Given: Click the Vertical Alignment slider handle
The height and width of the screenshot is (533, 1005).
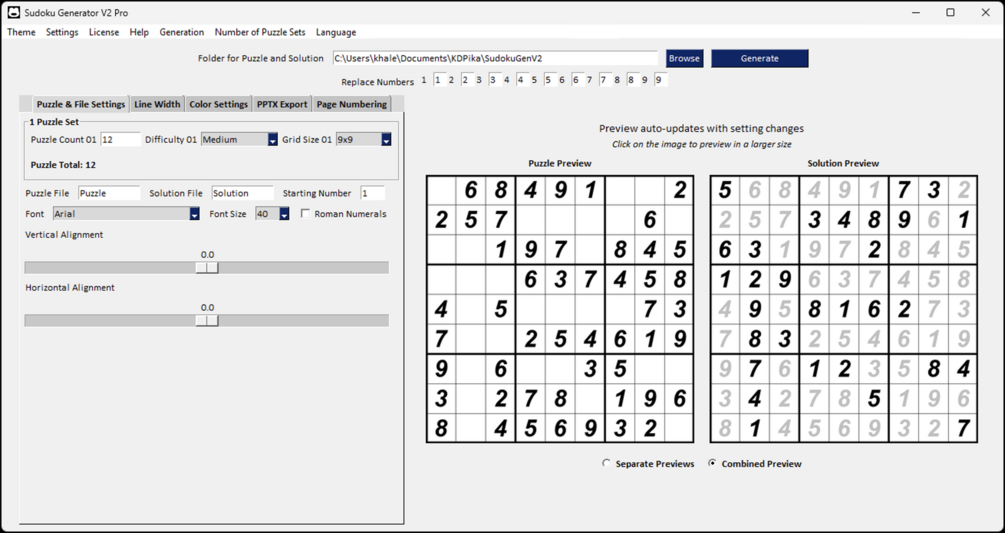Looking at the screenshot, I should (207, 268).
